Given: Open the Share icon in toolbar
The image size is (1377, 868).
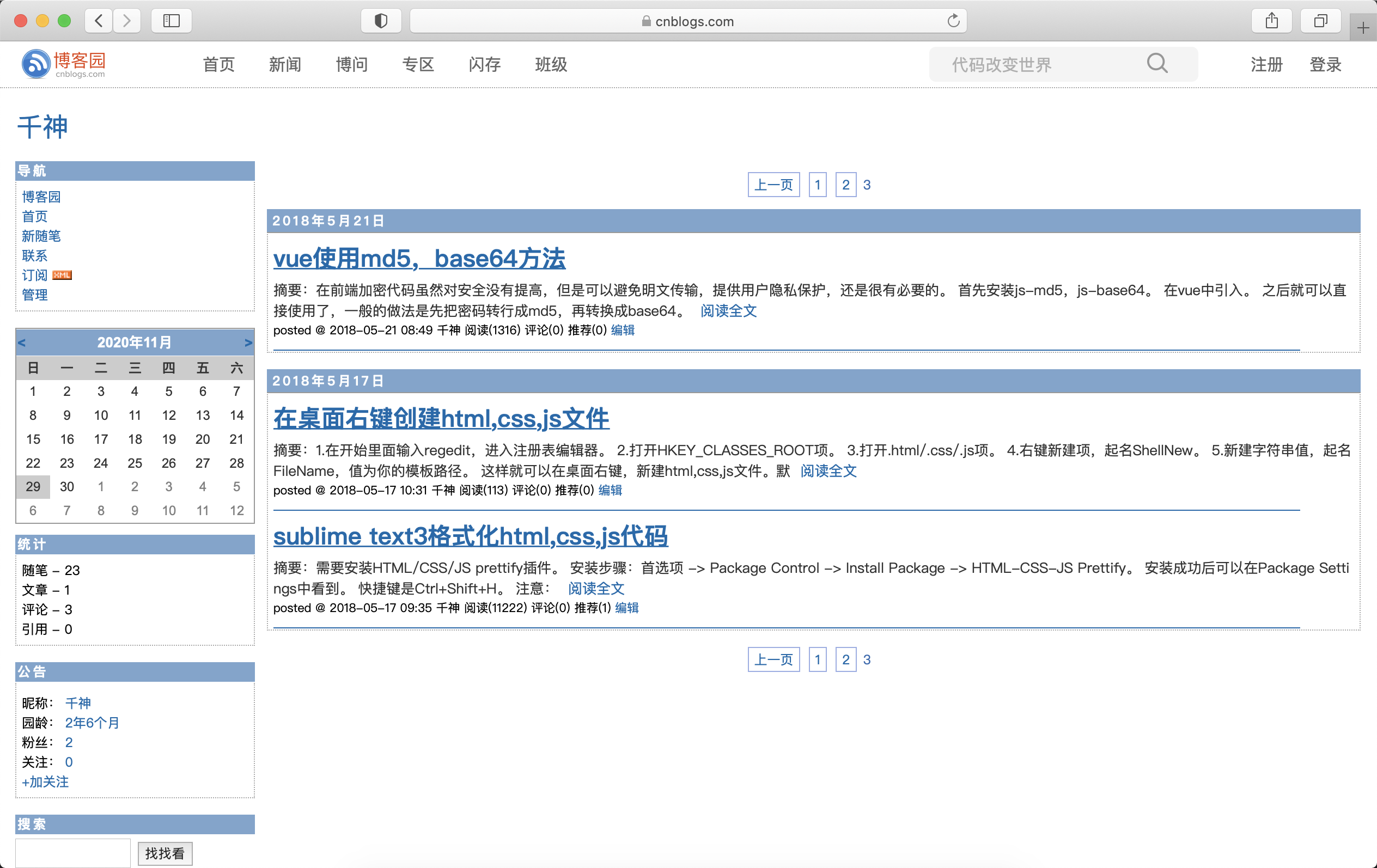Looking at the screenshot, I should [x=1271, y=21].
